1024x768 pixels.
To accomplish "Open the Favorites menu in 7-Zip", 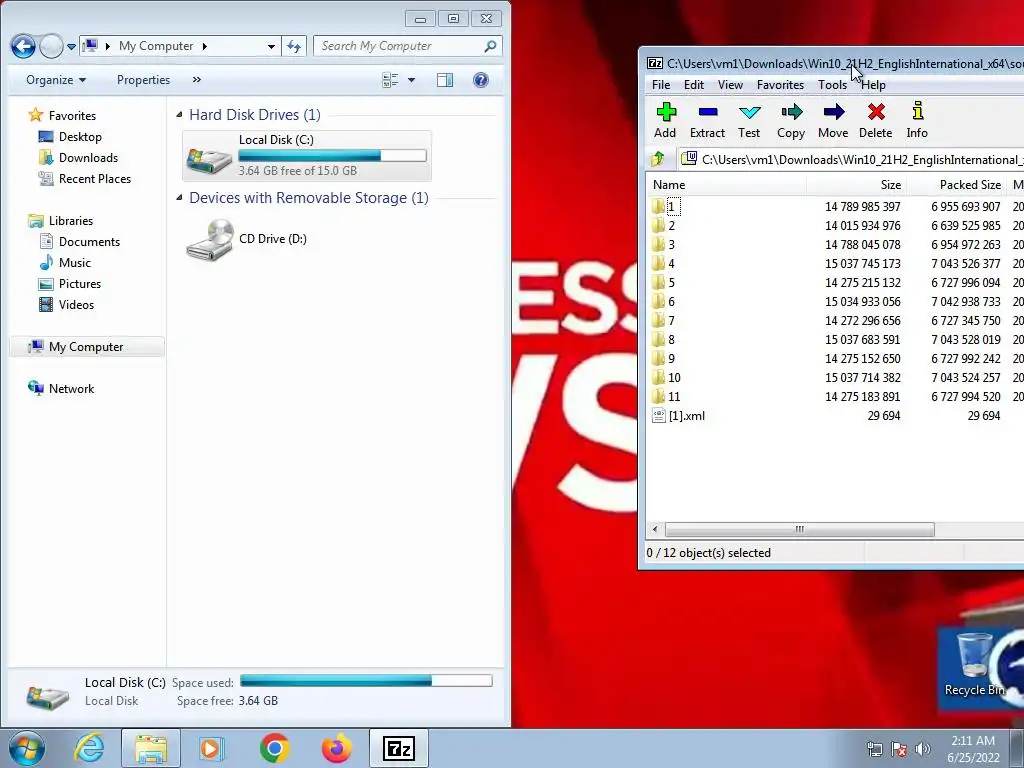I will [780, 85].
